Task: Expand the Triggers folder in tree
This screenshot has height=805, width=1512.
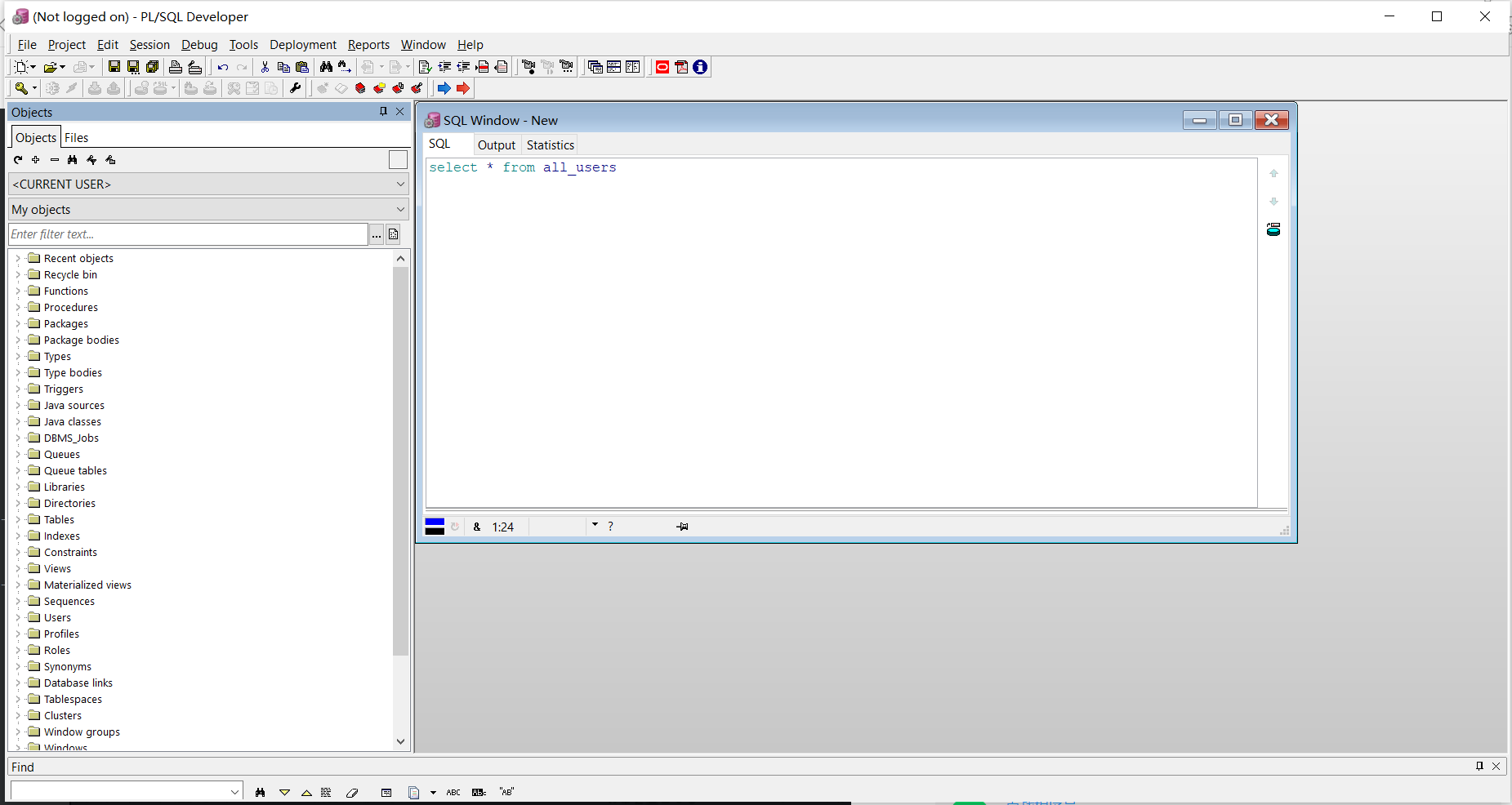Action: click(18, 389)
